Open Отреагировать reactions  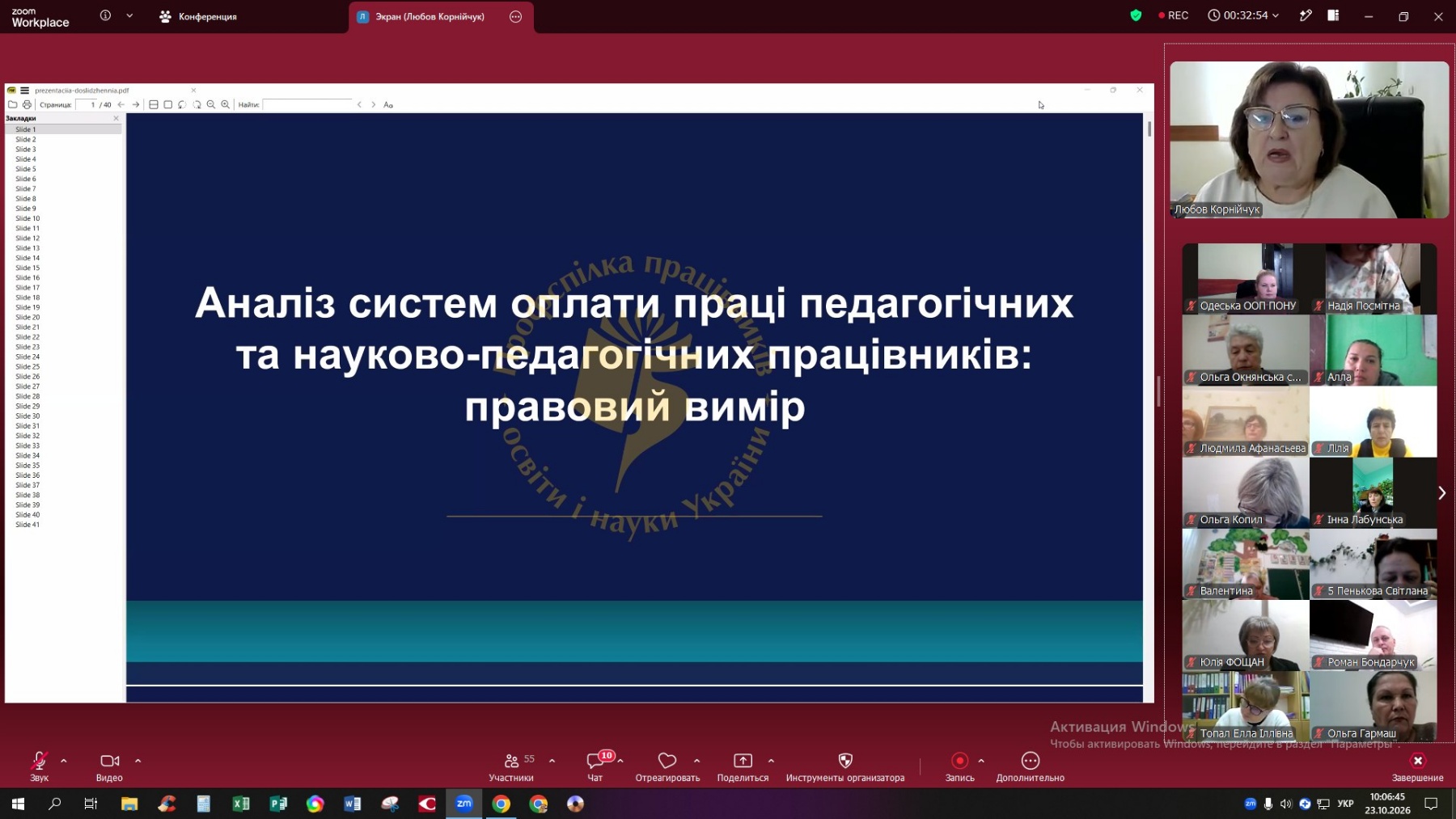[667, 766]
